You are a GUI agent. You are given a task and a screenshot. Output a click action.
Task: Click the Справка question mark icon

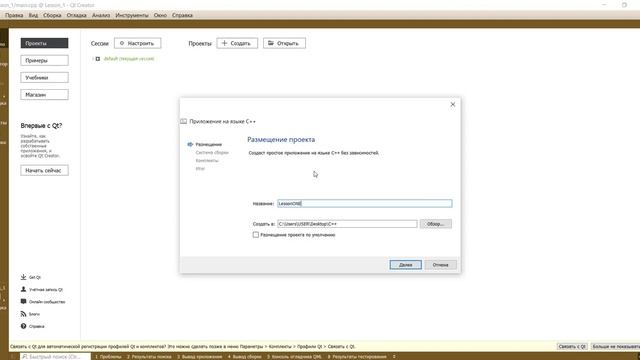(x=23, y=326)
